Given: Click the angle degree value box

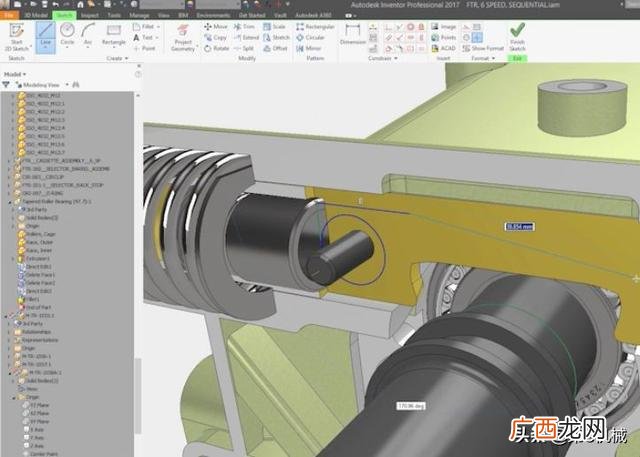Looking at the screenshot, I should pos(411,406).
